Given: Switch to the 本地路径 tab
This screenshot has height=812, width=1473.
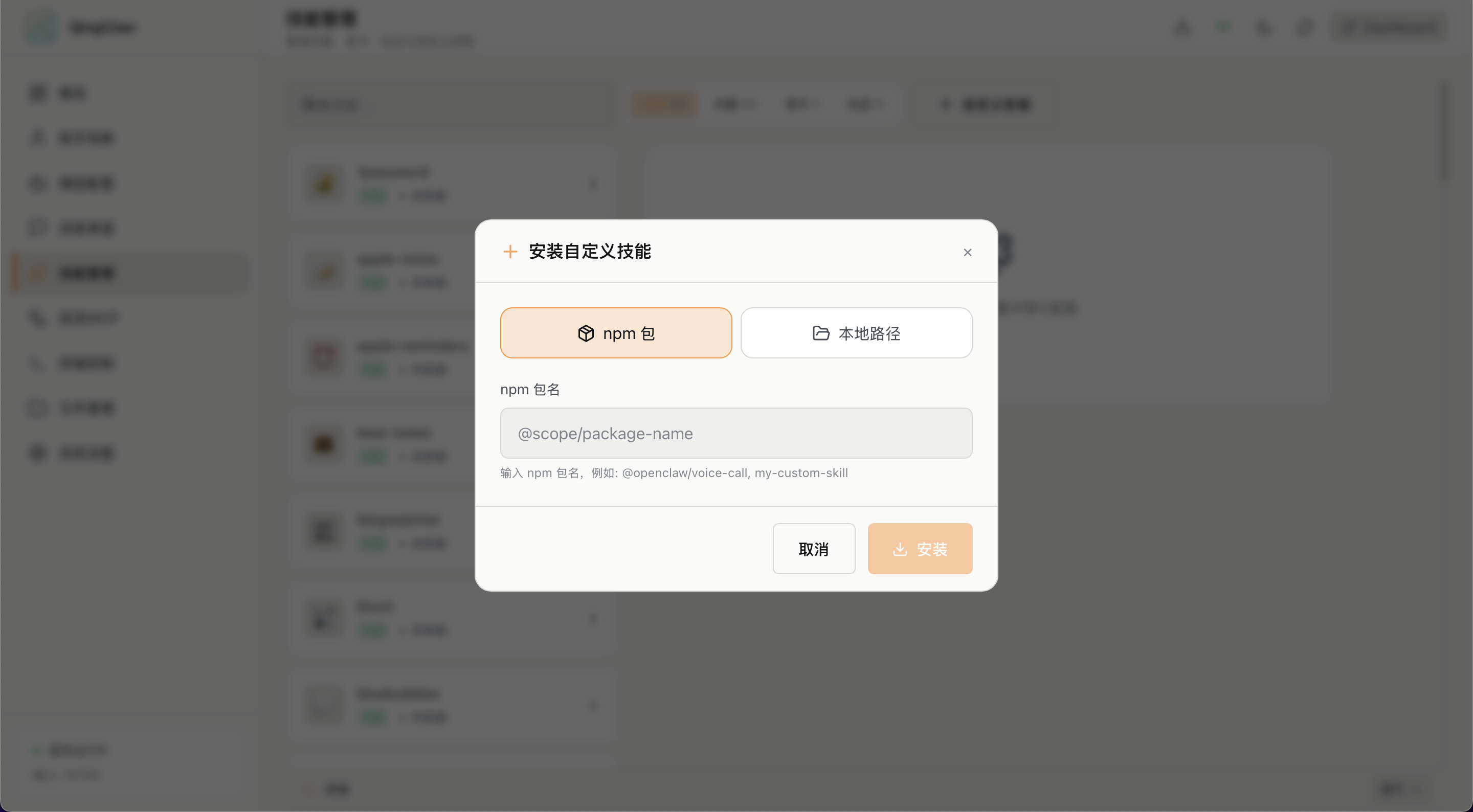Looking at the screenshot, I should (x=856, y=333).
